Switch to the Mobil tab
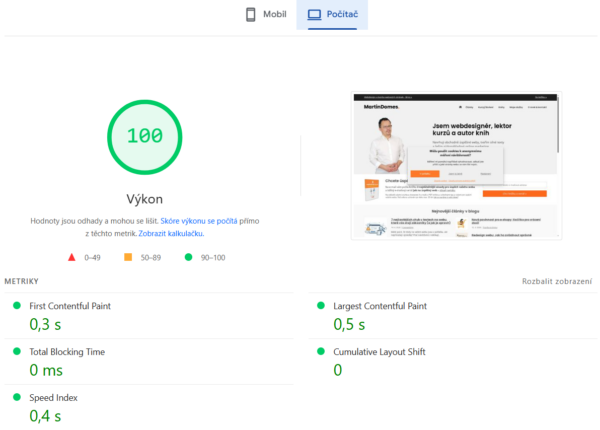 pos(266,15)
